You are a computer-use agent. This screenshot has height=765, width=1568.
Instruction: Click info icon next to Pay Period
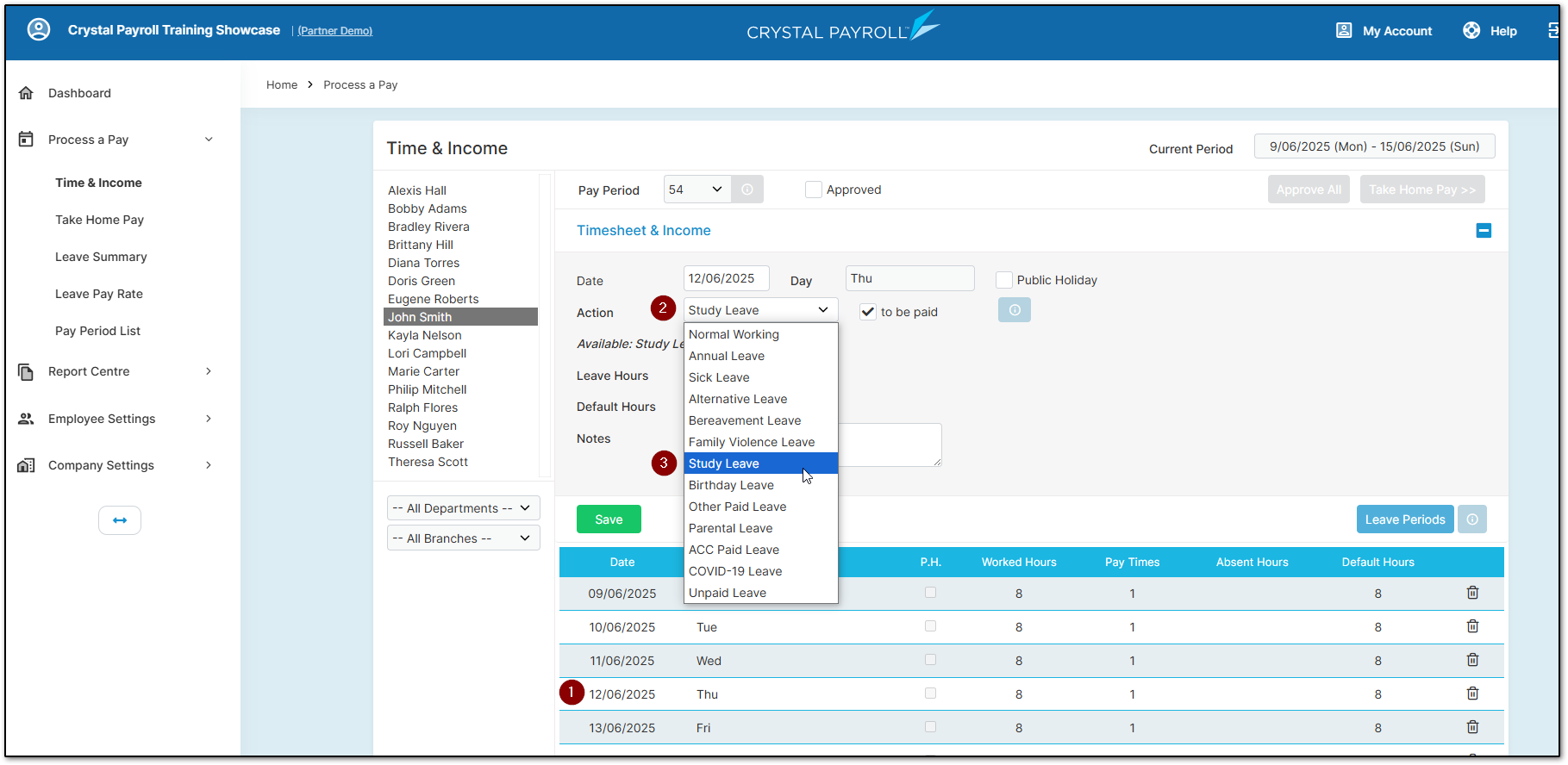(x=747, y=190)
